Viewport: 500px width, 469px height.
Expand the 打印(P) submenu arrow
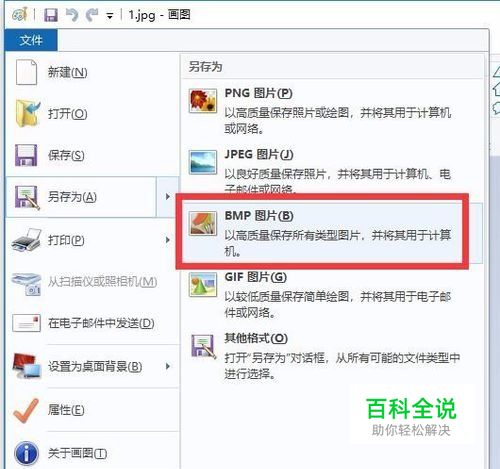[x=168, y=240]
